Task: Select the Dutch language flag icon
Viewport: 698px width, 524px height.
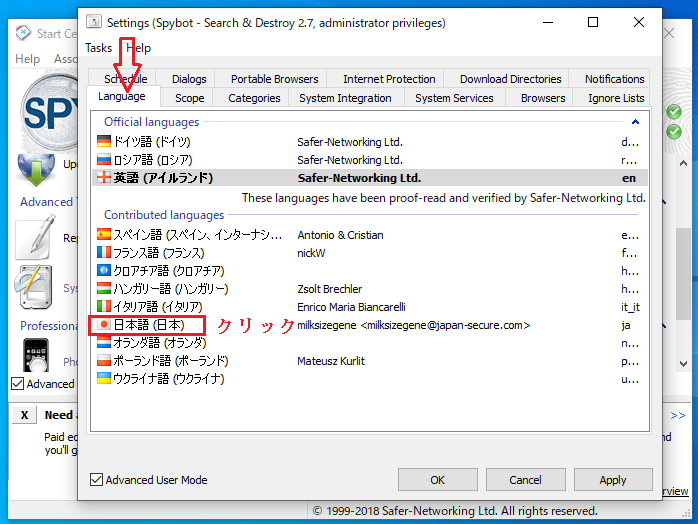Action: click(104, 342)
